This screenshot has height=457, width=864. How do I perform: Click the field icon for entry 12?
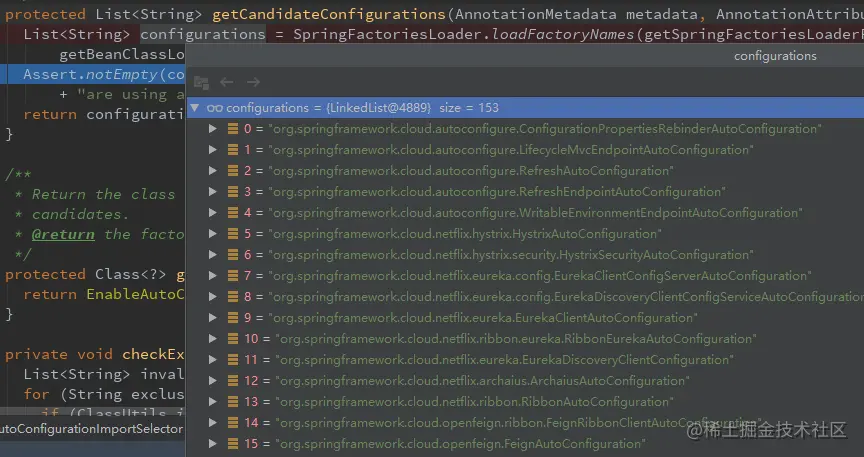tap(233, 380)
